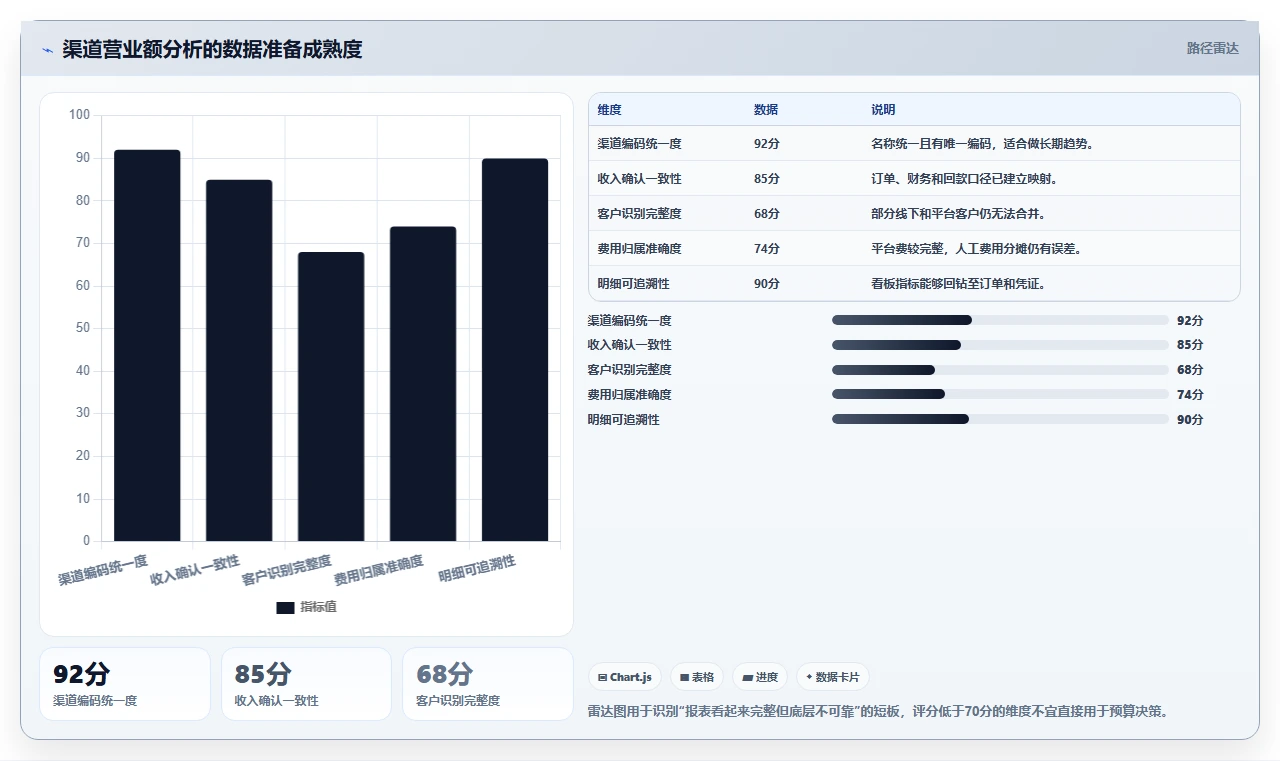Click the header icon beside 渠道营业额分析 title
Viewport: 1280px width, 761px height.
(47, 50)
